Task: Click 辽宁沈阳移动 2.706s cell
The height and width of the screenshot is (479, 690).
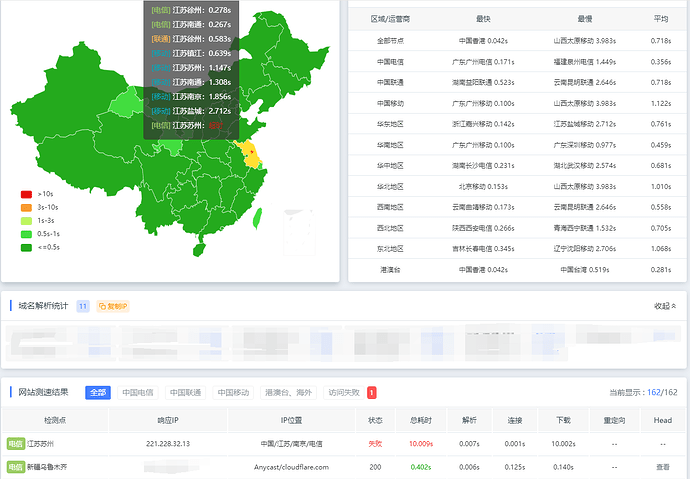Action: (584, 249)
